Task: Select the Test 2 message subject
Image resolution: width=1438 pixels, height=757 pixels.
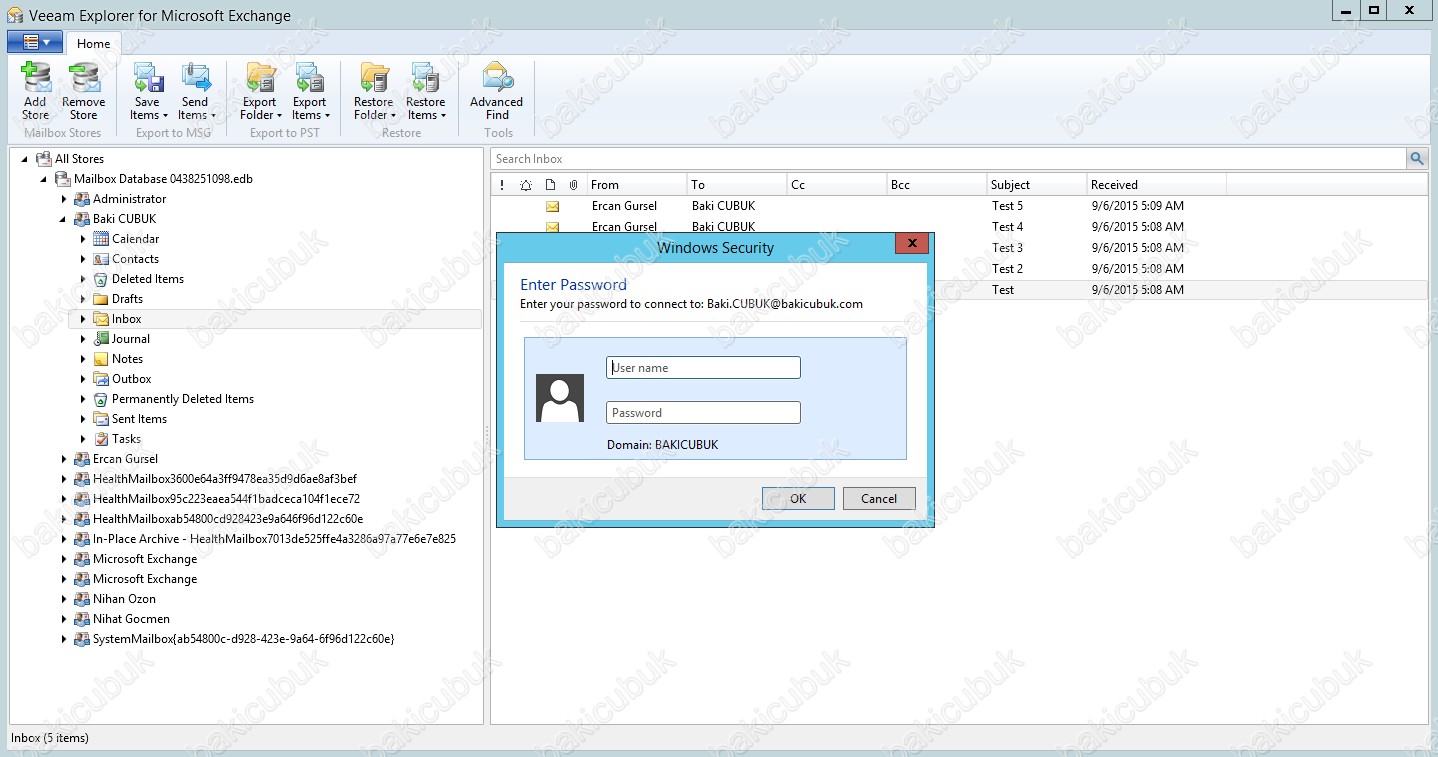Action: [1007, 269]
